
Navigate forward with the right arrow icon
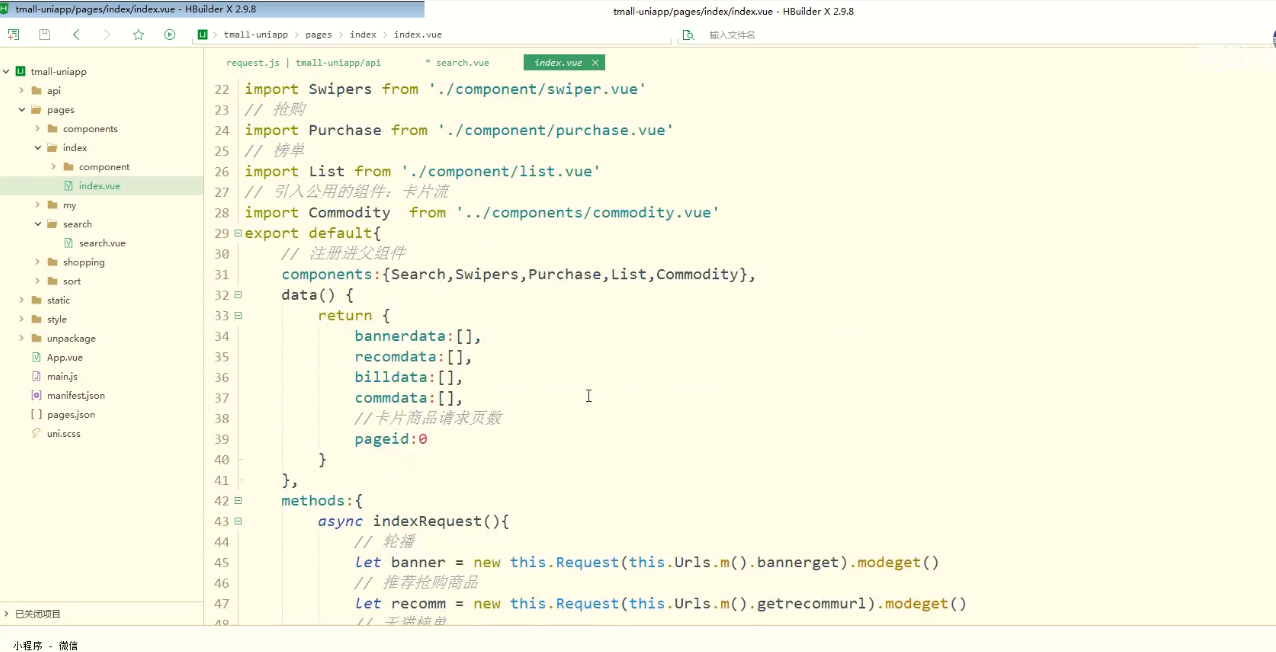pos(107,34)
